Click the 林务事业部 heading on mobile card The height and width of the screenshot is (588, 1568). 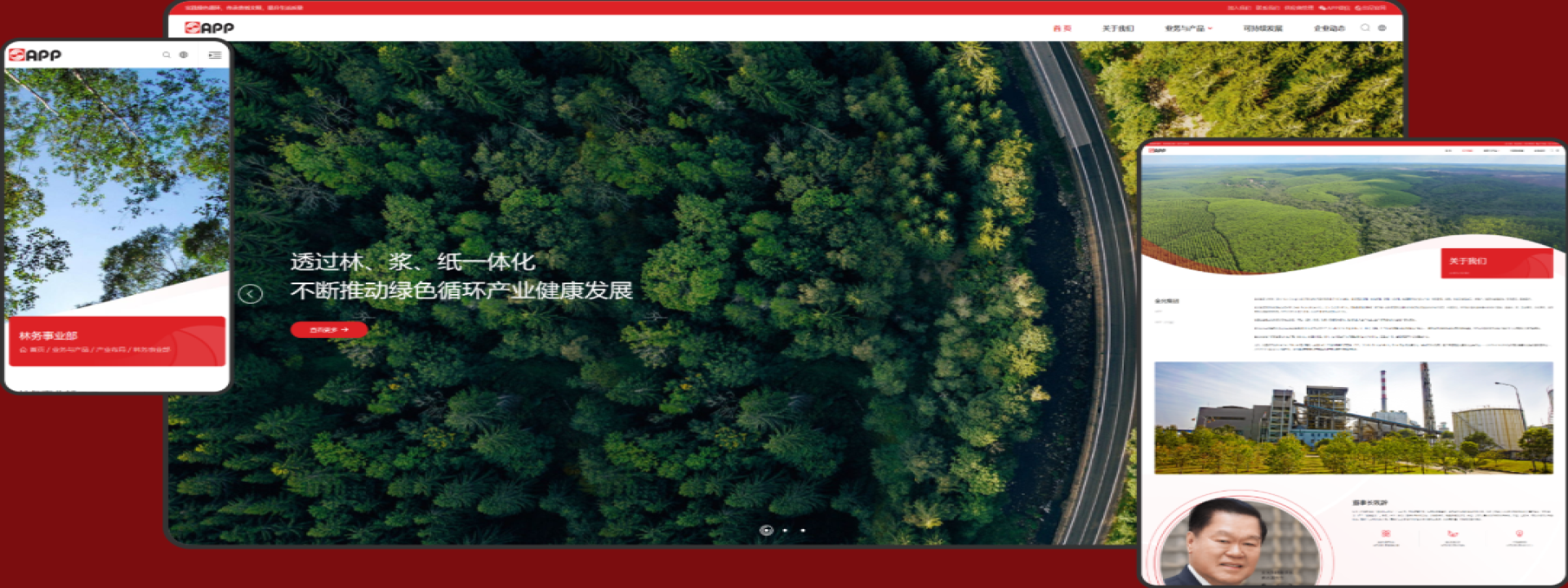(48, 336)
